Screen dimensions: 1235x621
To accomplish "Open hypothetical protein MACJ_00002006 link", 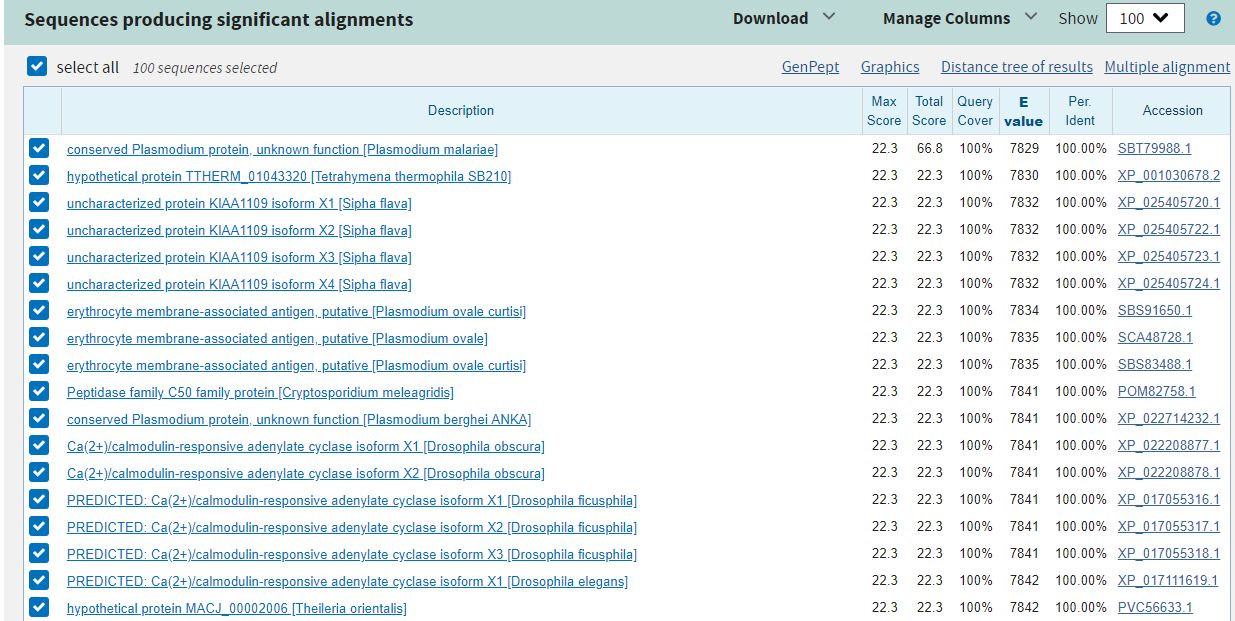I will 237,608.
